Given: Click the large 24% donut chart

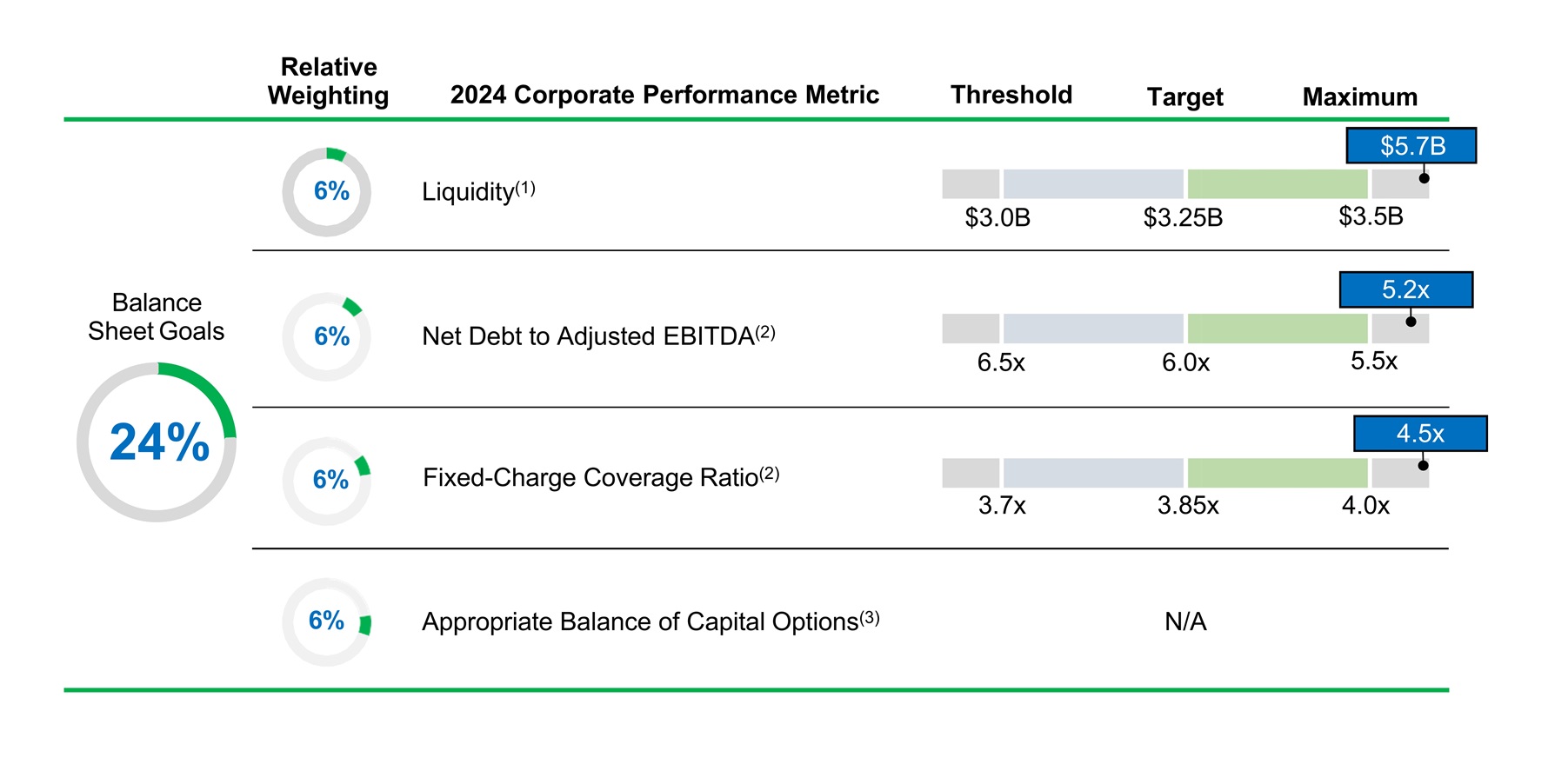Looking at the screenshot, I should tap(157, 442).
